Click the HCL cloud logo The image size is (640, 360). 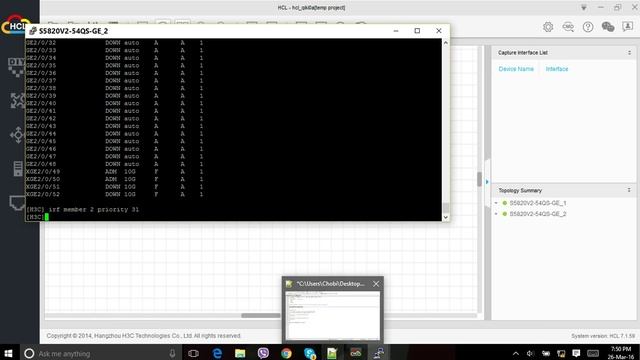[x=16, y=25]
